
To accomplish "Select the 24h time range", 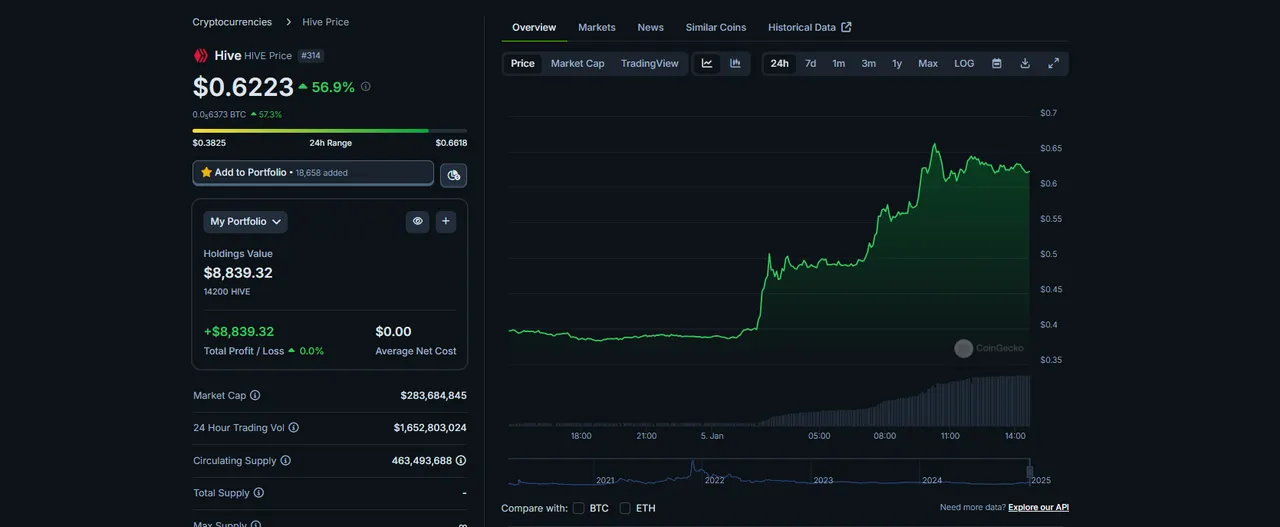I will tap(780, 63).
